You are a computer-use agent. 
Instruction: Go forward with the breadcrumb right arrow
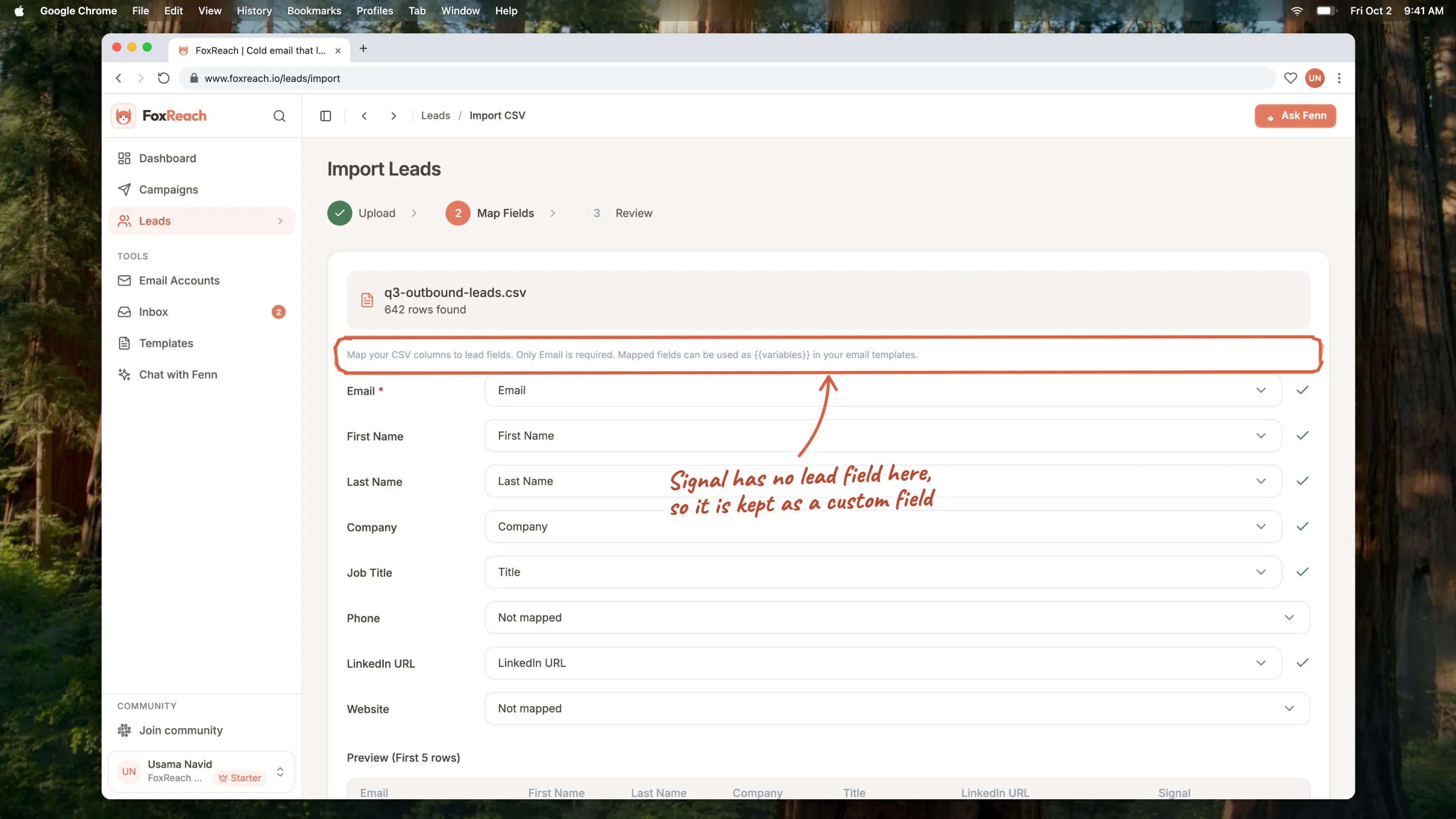pos(393,116)
